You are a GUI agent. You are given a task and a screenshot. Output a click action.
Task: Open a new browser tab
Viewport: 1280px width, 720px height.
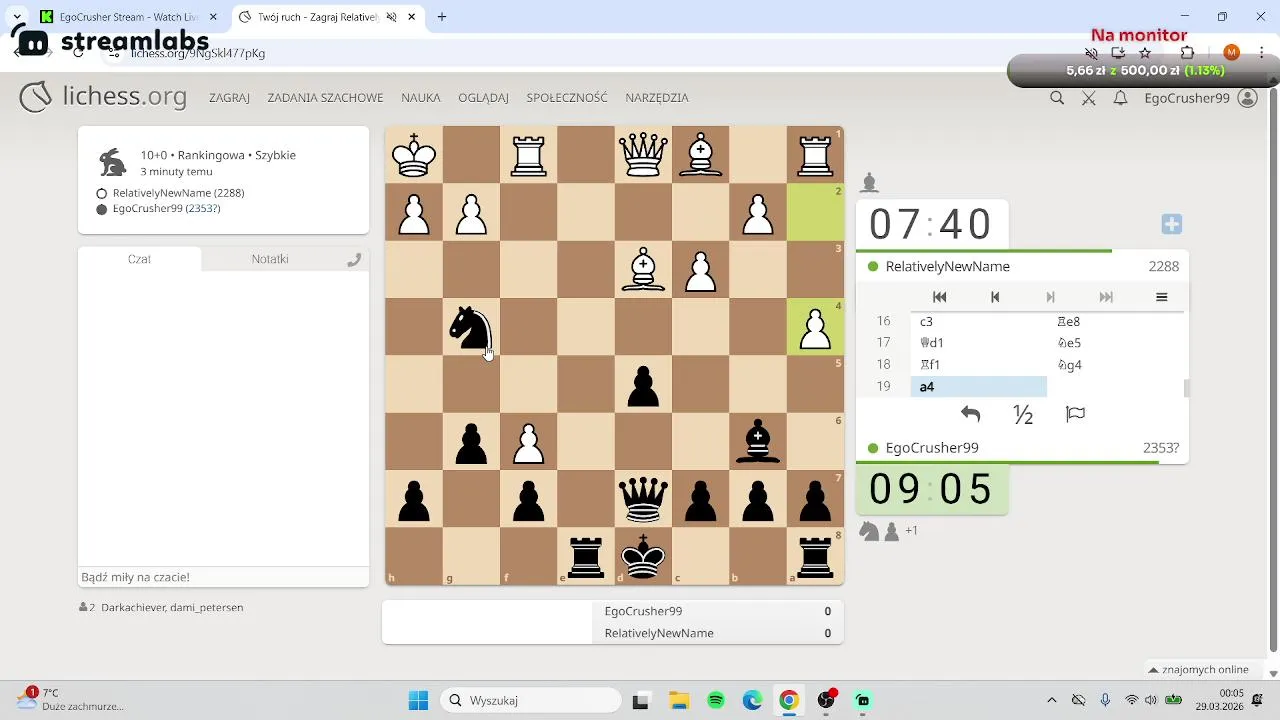tap(442, 17)
